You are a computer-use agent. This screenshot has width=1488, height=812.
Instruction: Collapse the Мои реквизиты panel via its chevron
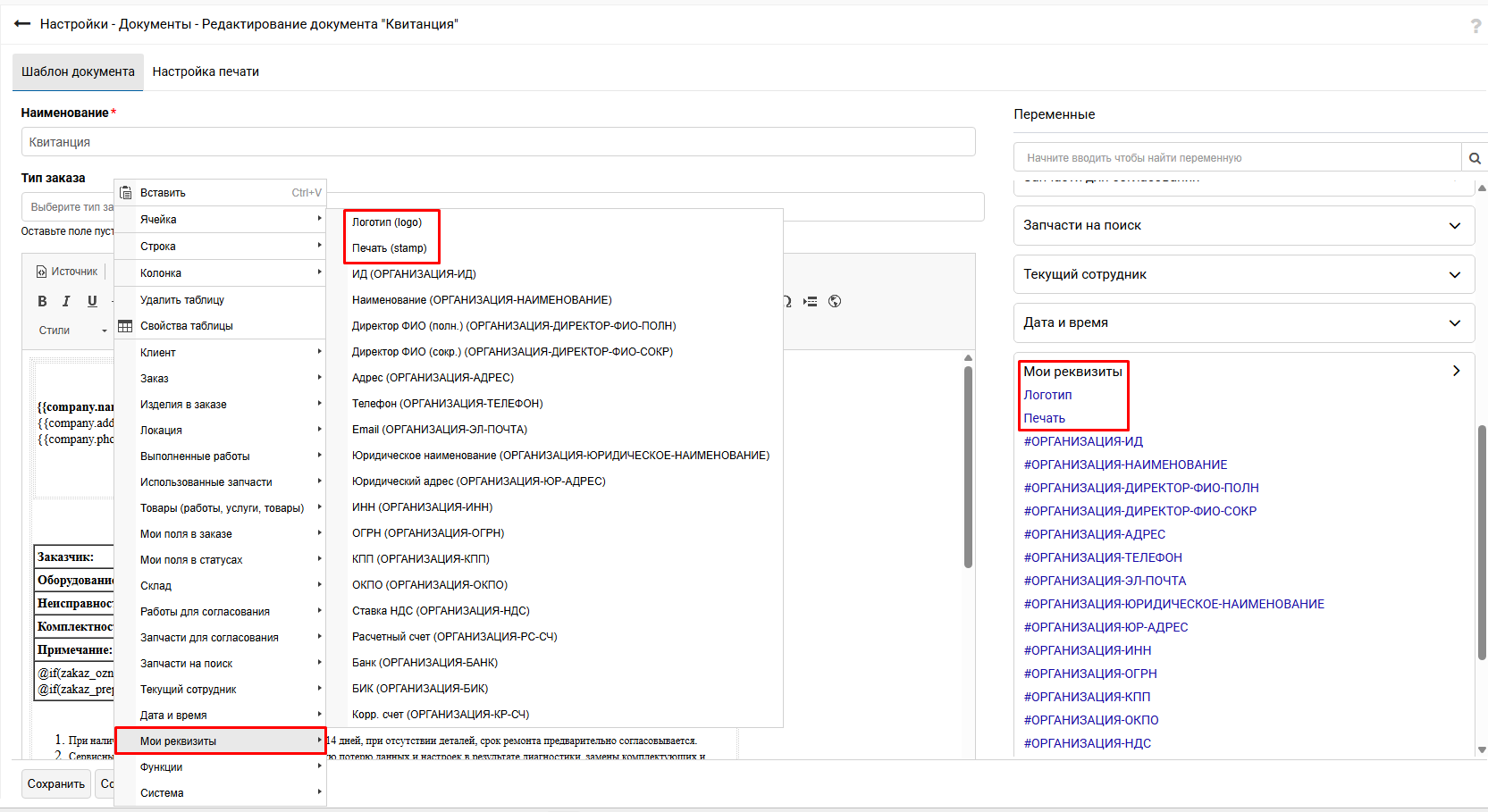click(1456, 371)
